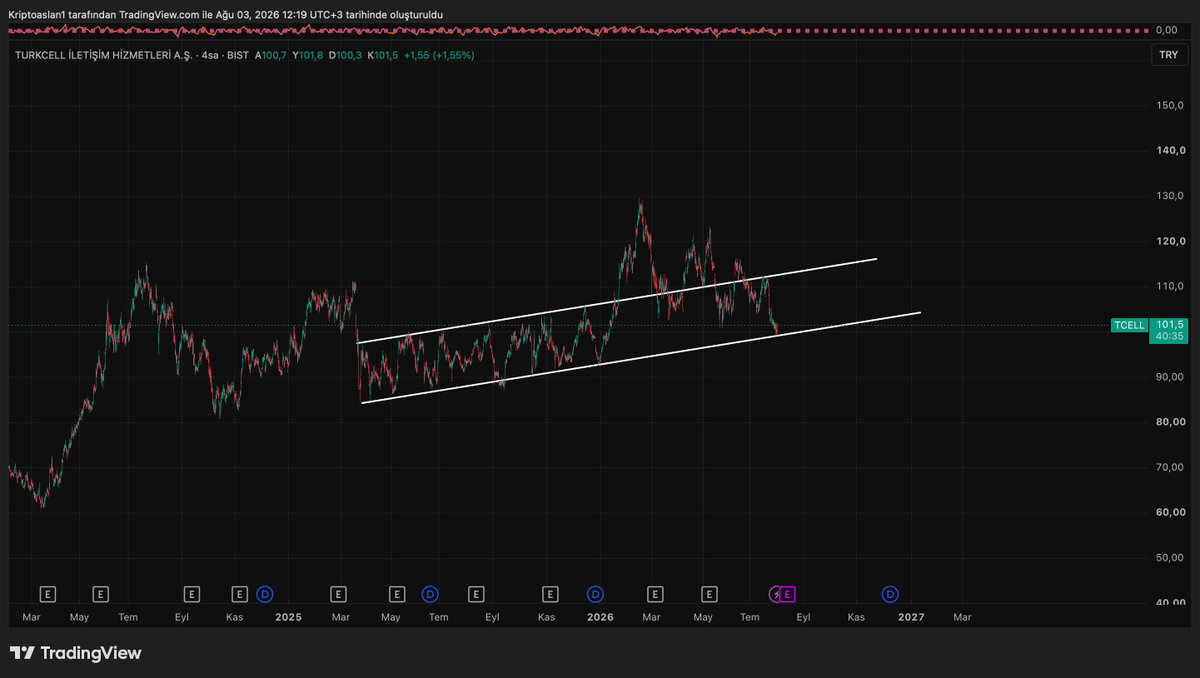This screenshot has height=678, width=1200.
Task: Click the 150,0 price axis label
Action: pos(1170,105)
